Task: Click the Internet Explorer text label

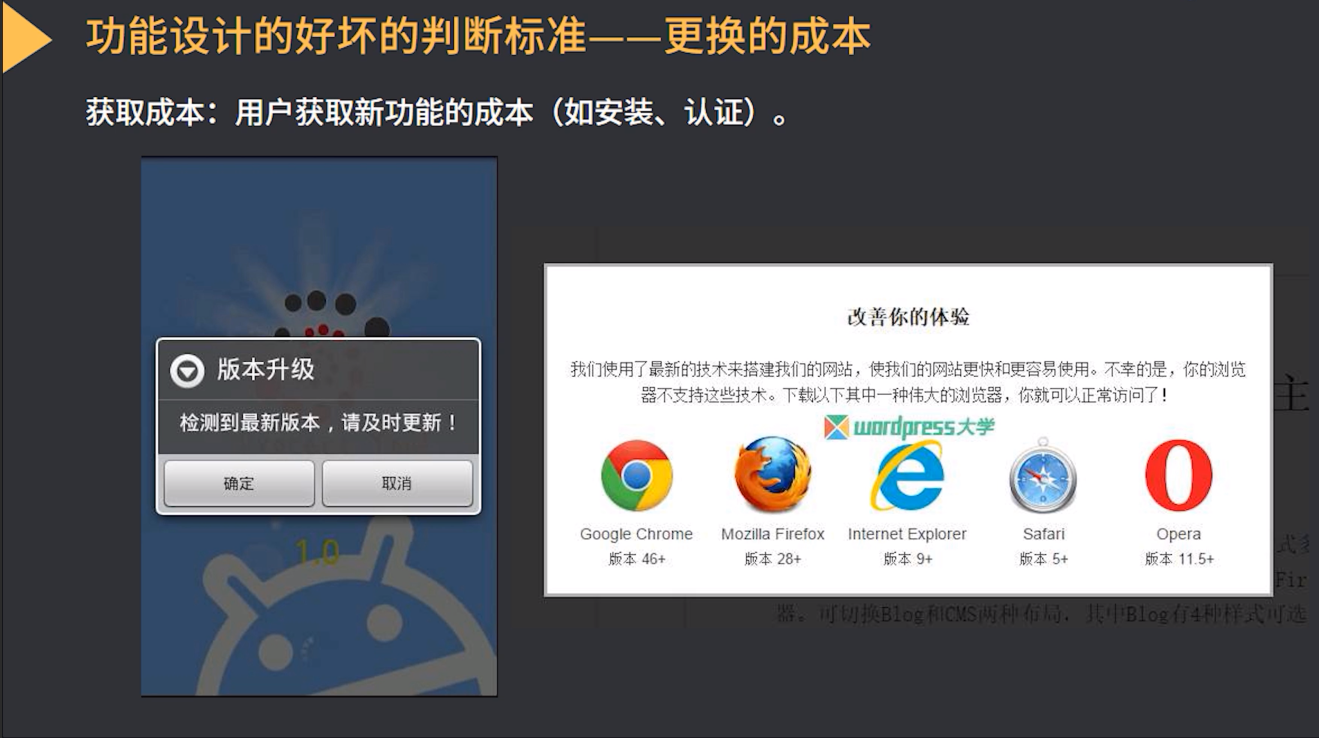Action: coord(907,534)
